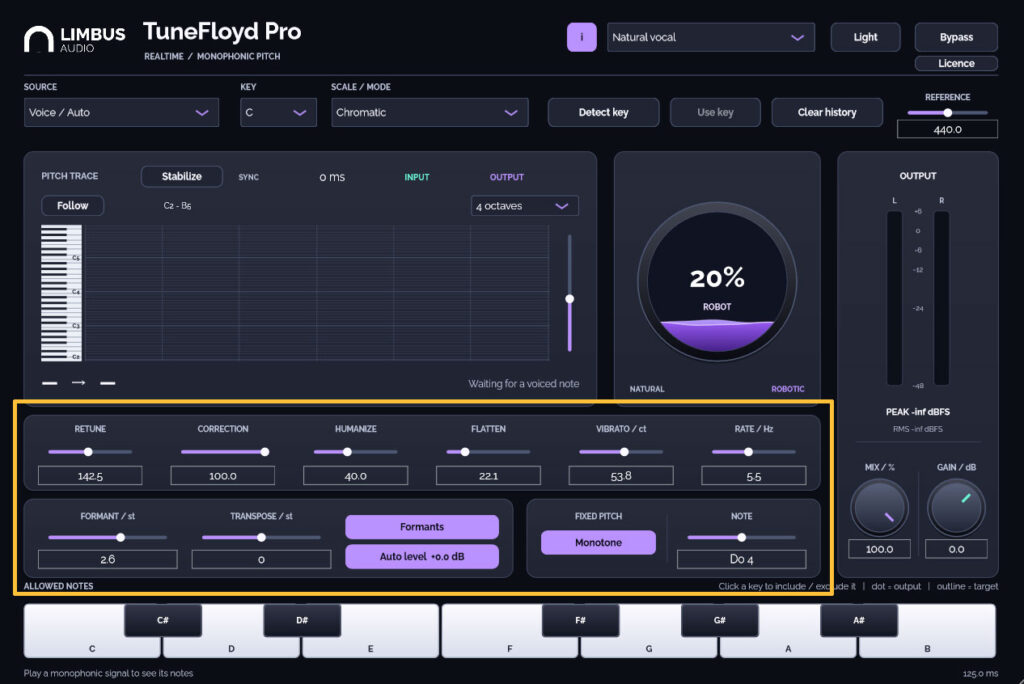Open the Licence button

[x=956, y=63]
